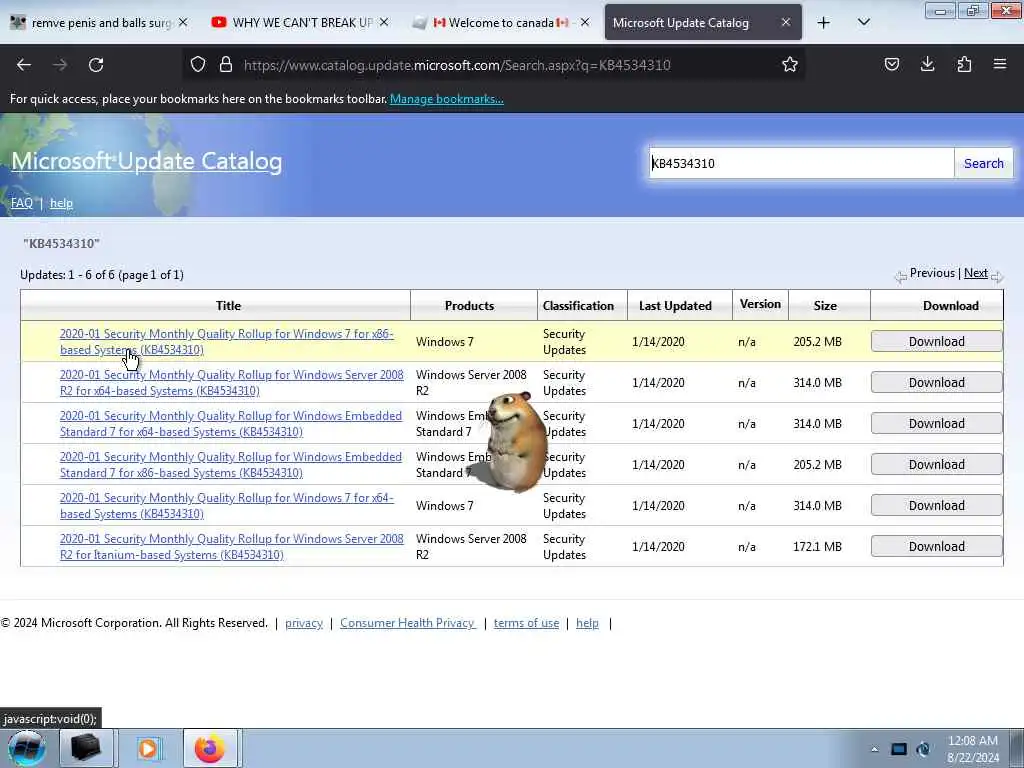
Task: Close the Microsoft Update Catalog tab
Action: point(786,23)
